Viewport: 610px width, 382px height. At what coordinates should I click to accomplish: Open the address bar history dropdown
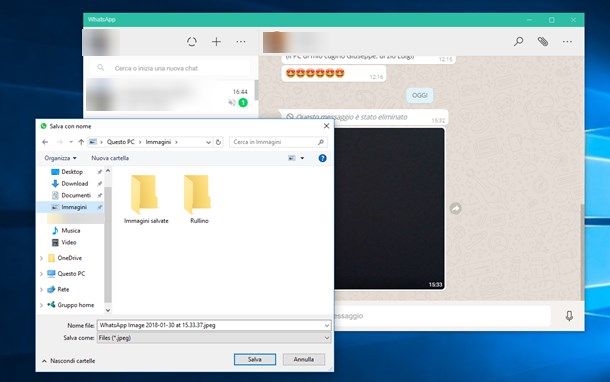[209, 142]
